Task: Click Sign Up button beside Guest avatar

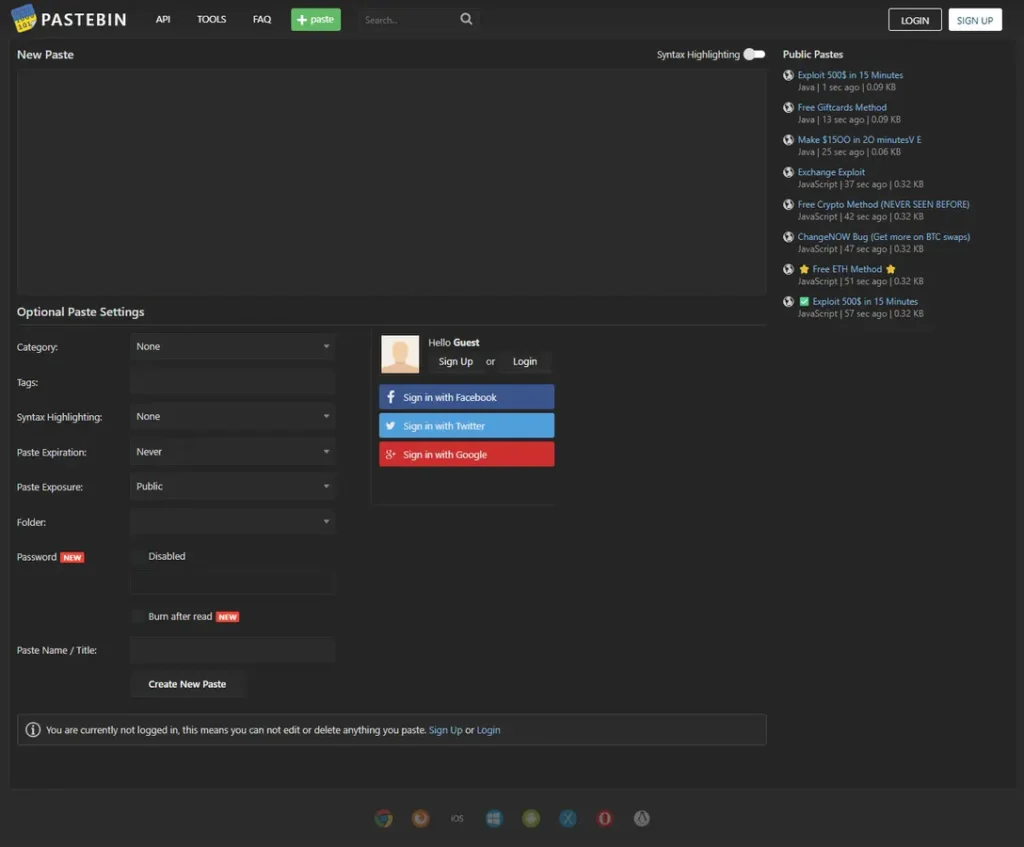Action: click(x=455, y=361)
